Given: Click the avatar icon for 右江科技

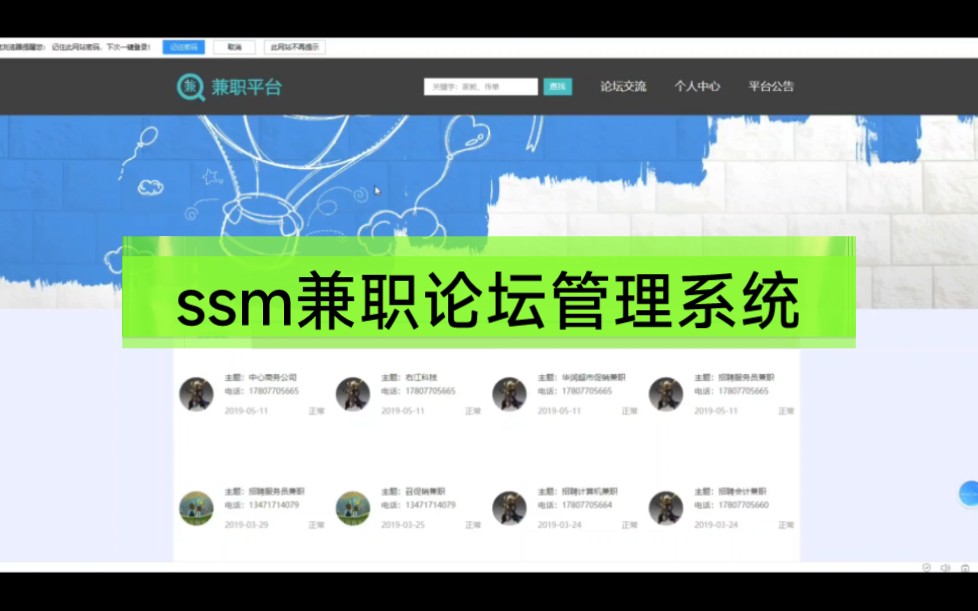Looking at the screenshot, I should [x=353, y=394].
